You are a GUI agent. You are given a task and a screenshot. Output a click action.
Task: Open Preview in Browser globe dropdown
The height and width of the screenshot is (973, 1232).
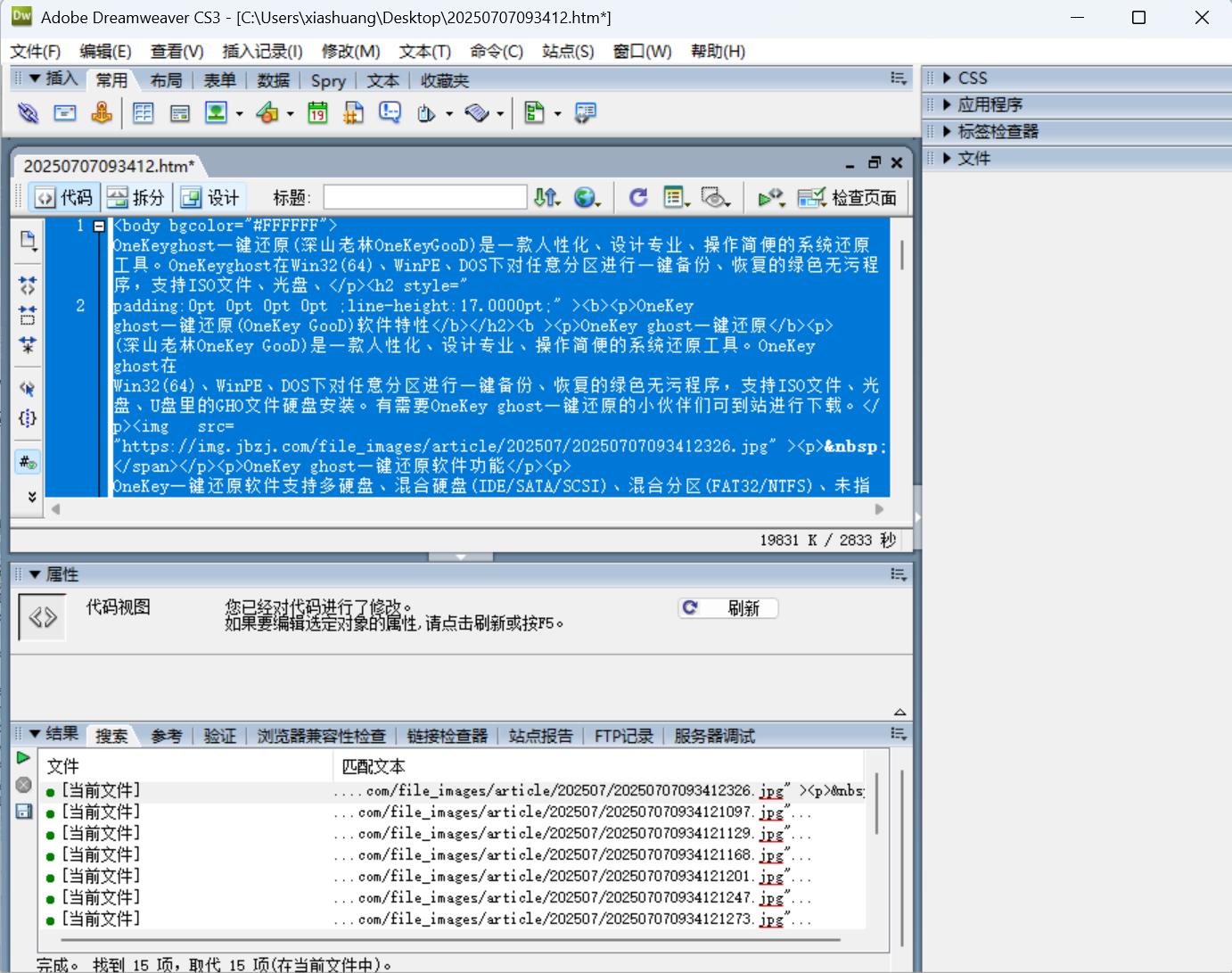coord(587,197)
